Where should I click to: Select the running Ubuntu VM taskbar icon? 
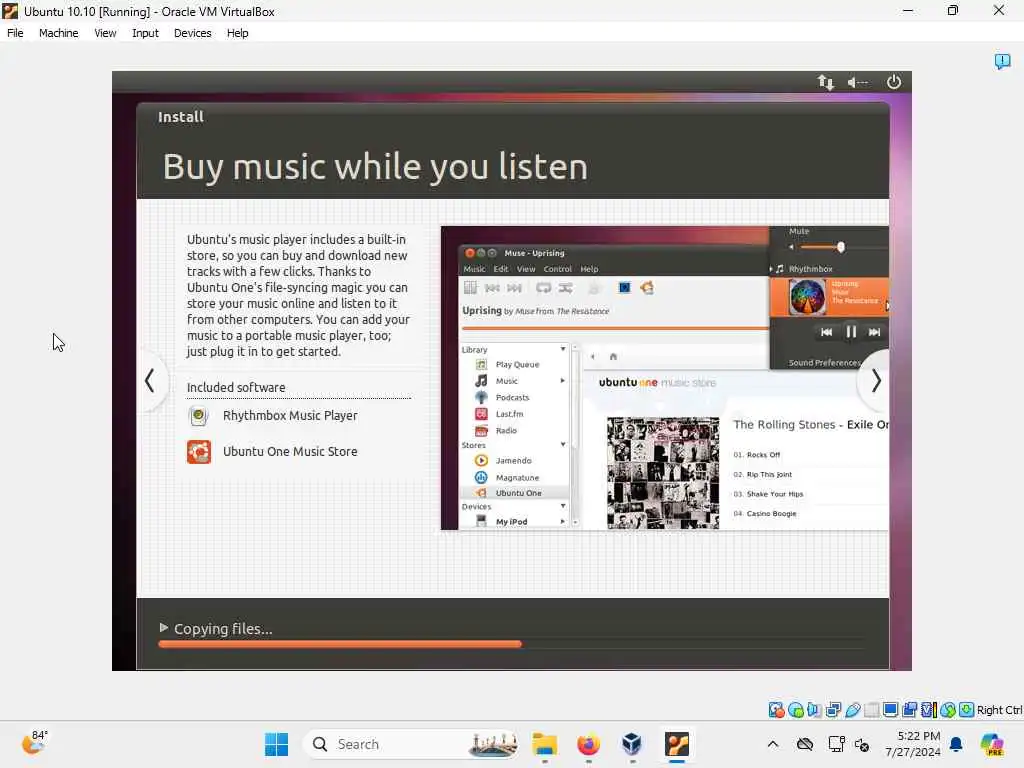pos(677,744)
